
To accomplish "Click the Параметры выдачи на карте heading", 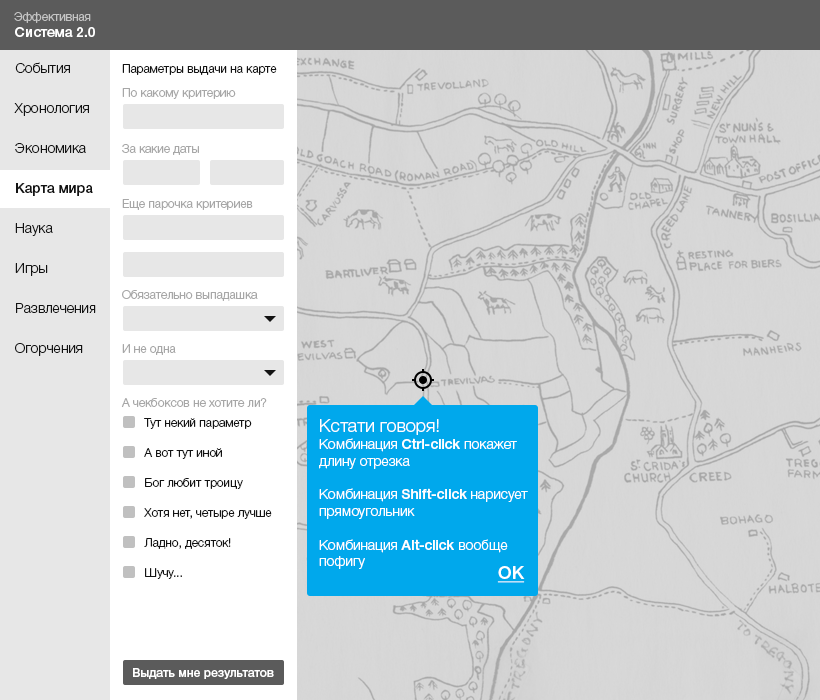I will 199,69.
